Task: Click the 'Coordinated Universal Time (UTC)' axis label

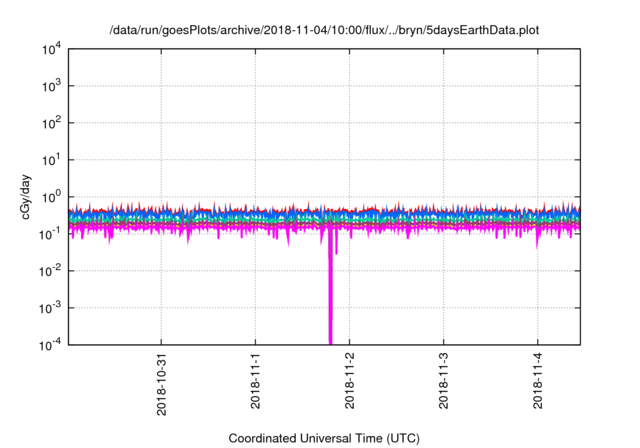Action: [324, 438]
